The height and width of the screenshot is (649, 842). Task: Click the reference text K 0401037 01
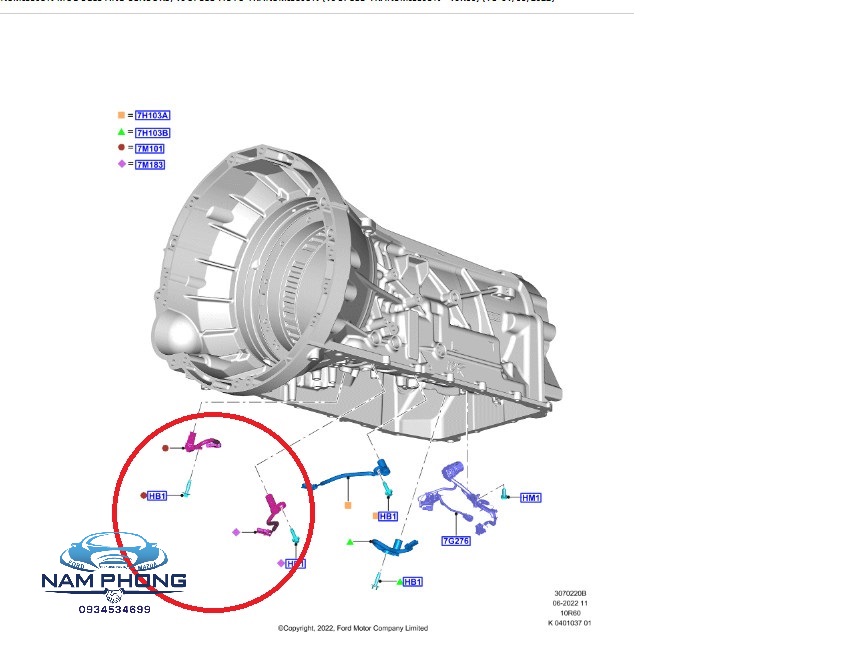[x=569, y=623]
